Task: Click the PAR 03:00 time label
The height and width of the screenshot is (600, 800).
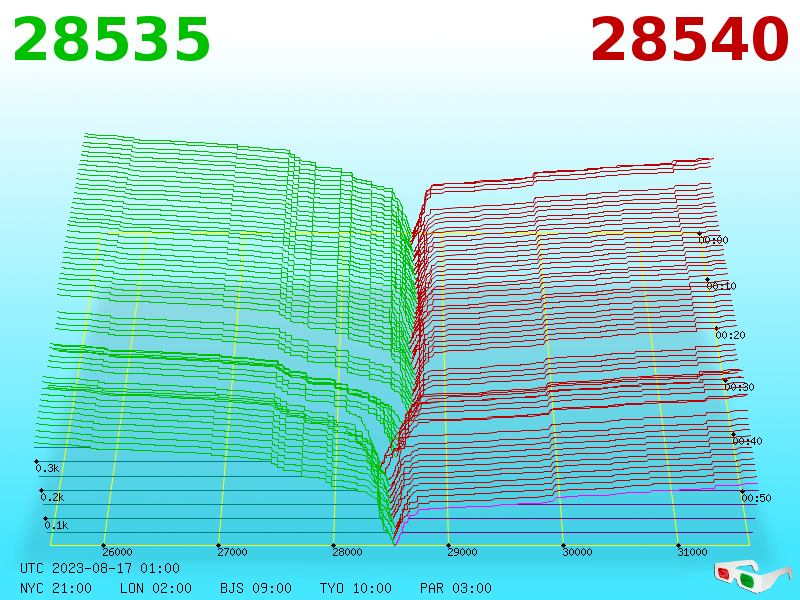Action: pyautogui.click(x=456, y=588)
